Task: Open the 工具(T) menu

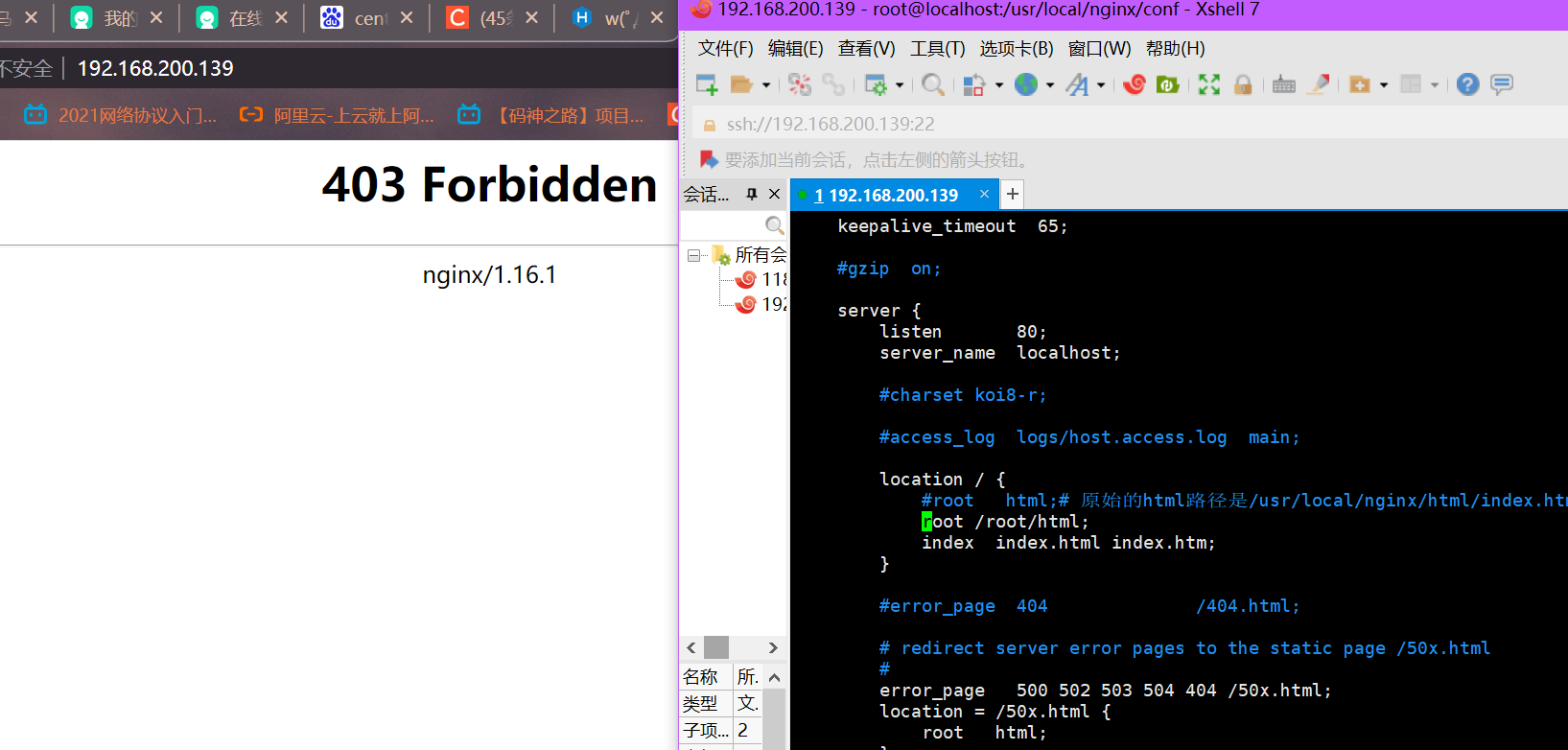Action: pos(937,48)
